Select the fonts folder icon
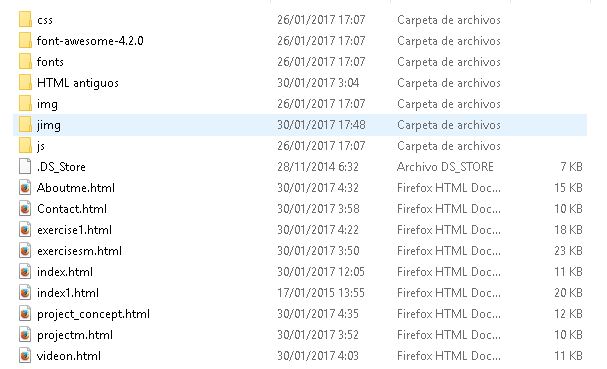Viewport: 607px width, 369px height. tap(25, 61)
